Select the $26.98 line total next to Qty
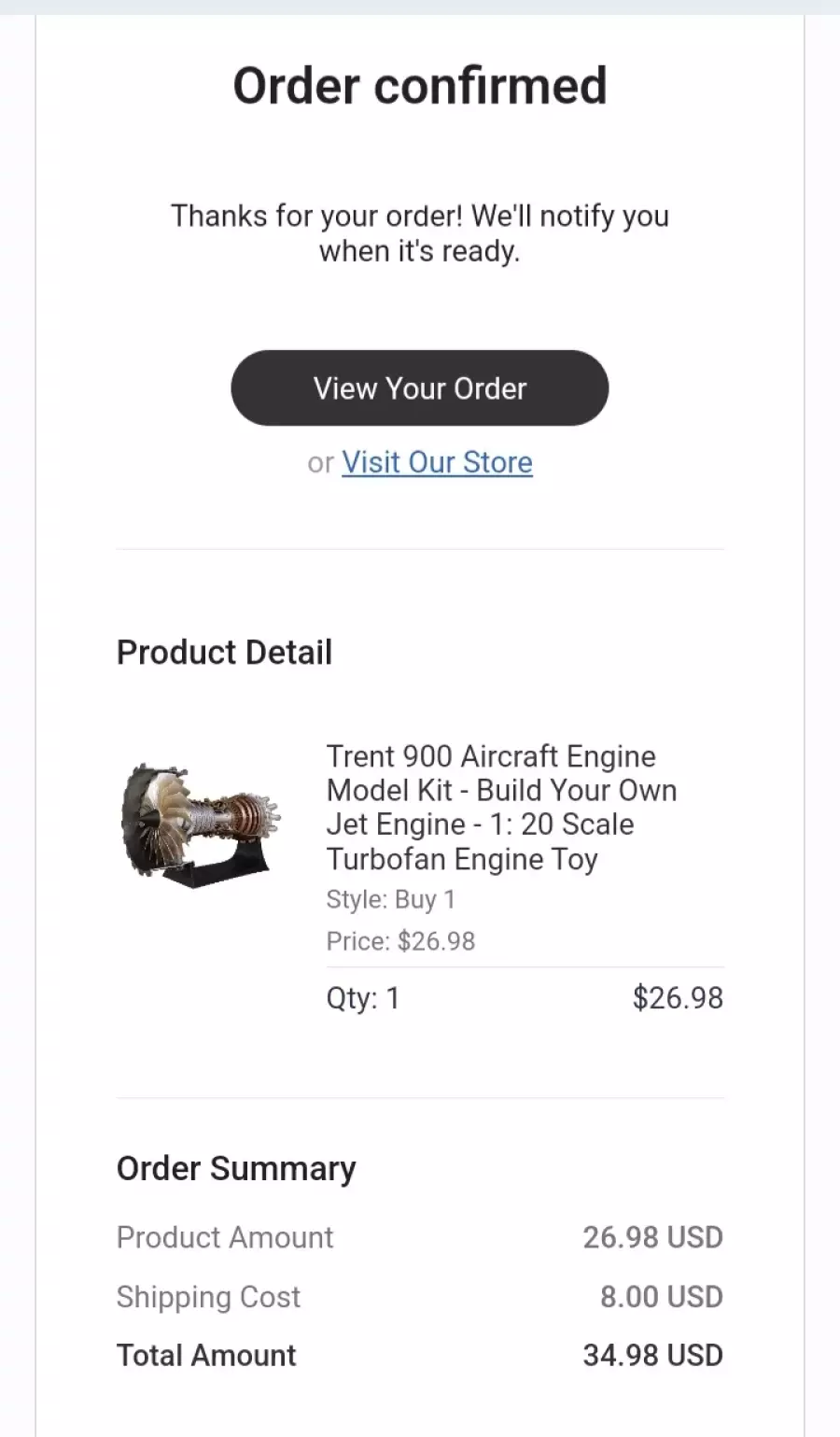 [678, 998]
